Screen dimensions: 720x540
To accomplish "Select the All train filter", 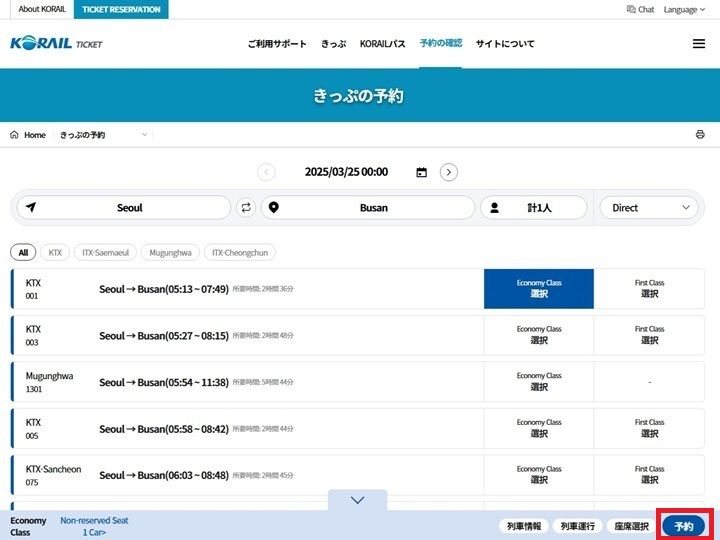I will coord(23,253).
